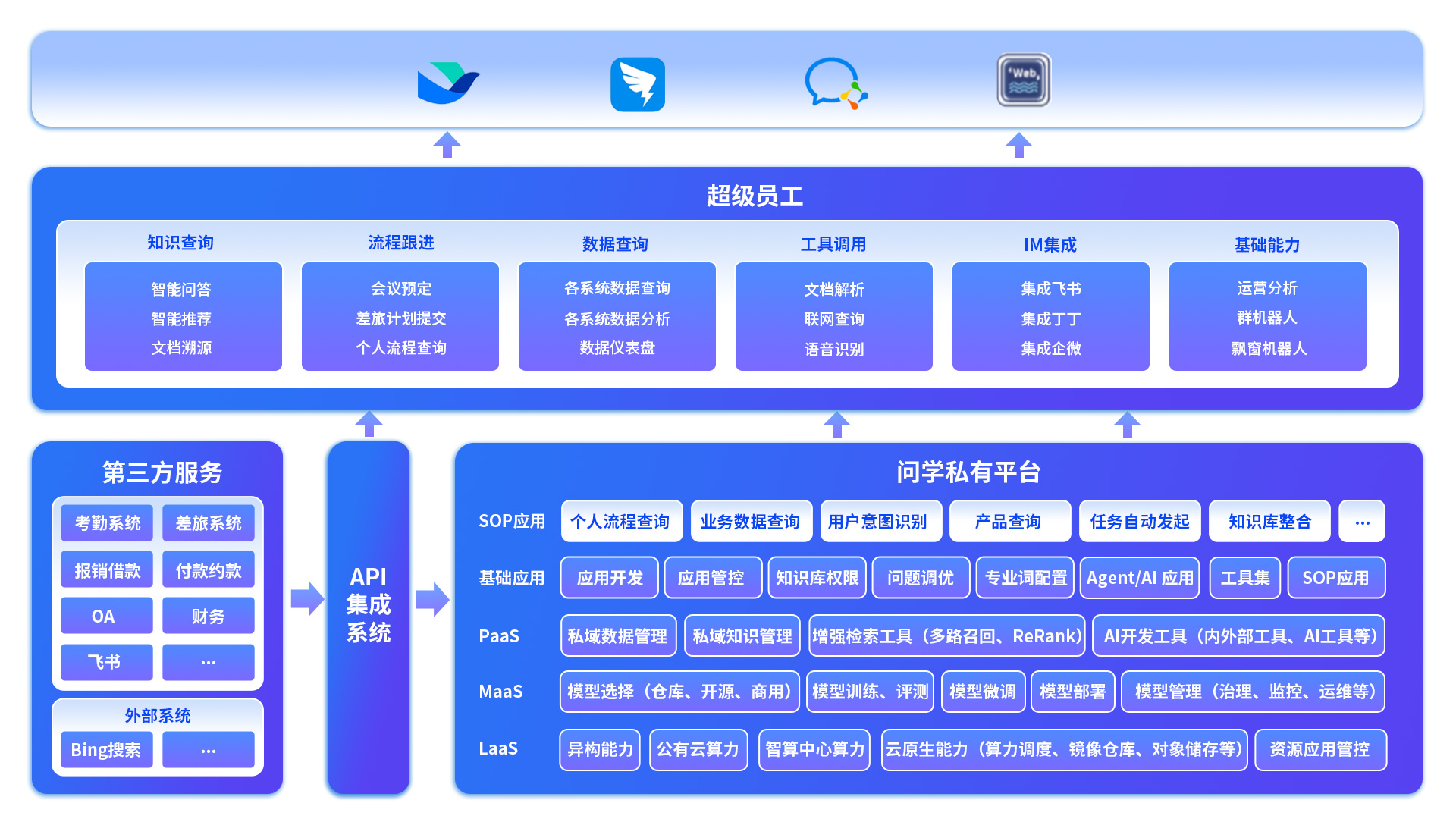This screenshot has width=1456, height=819.
Task: Click the WeCom chat bubble icon
Action: click(835, 83)
